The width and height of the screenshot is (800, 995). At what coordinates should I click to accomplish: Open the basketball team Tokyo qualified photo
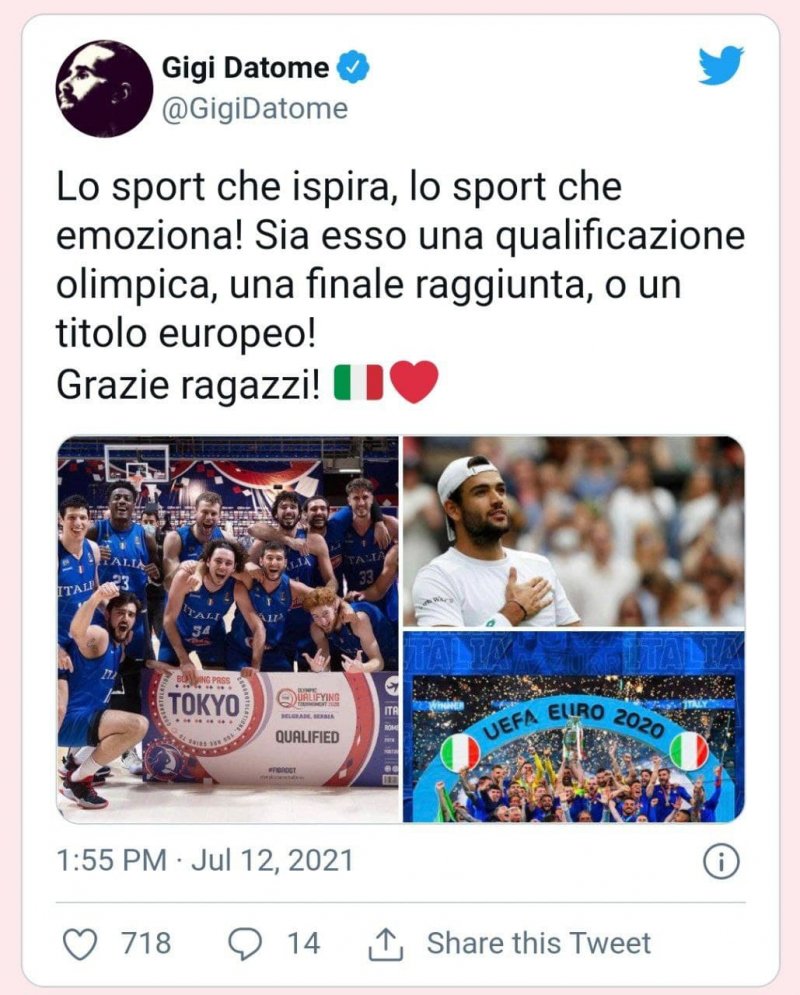pyautogui.click(x=228, y=629)
